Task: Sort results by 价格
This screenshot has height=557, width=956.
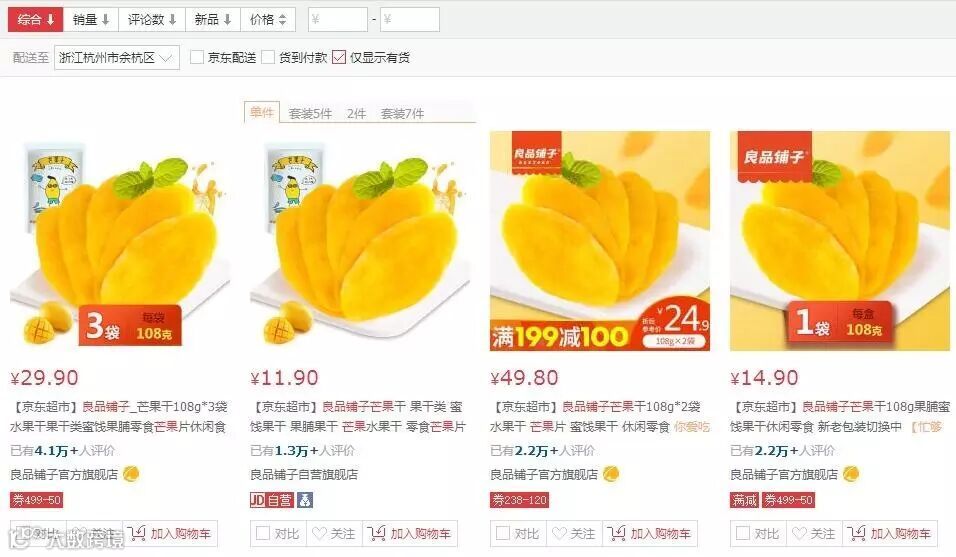Action: point(268,20)
